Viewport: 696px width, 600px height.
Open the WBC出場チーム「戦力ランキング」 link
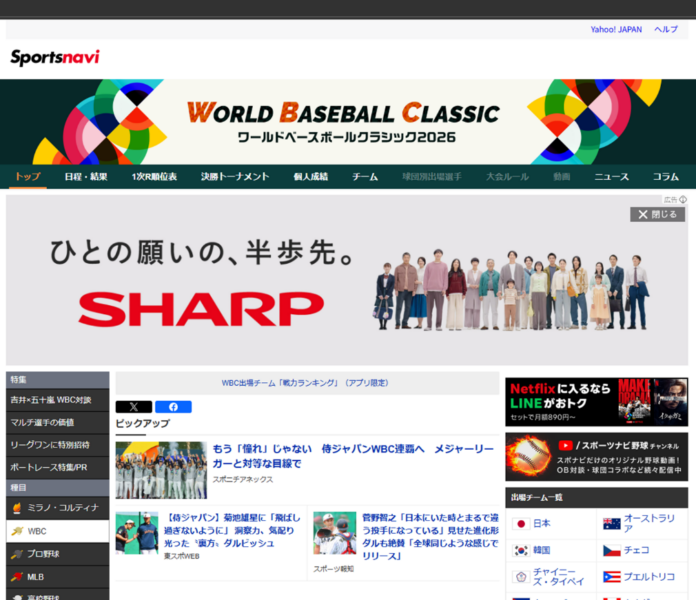[x=307, y=383]
